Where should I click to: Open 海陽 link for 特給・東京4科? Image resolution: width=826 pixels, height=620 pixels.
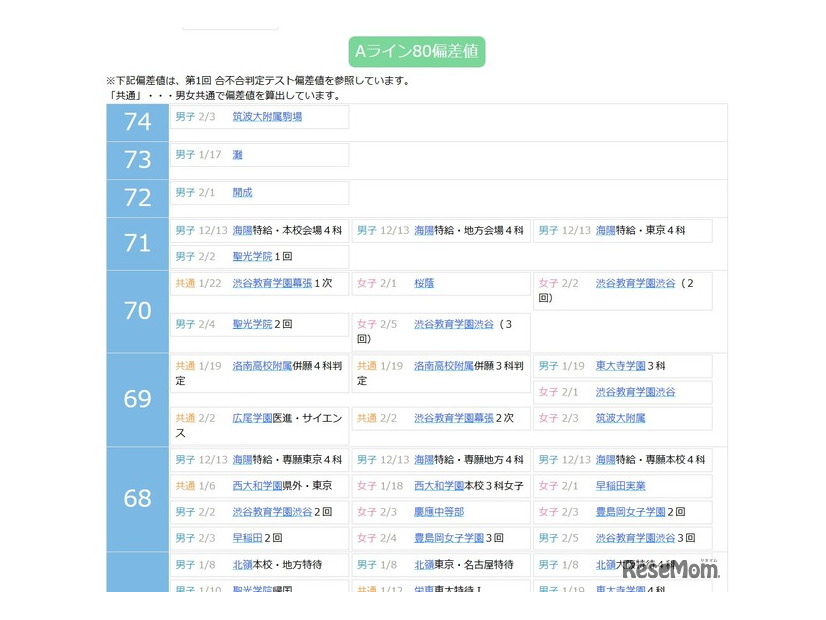coord(606,230)
